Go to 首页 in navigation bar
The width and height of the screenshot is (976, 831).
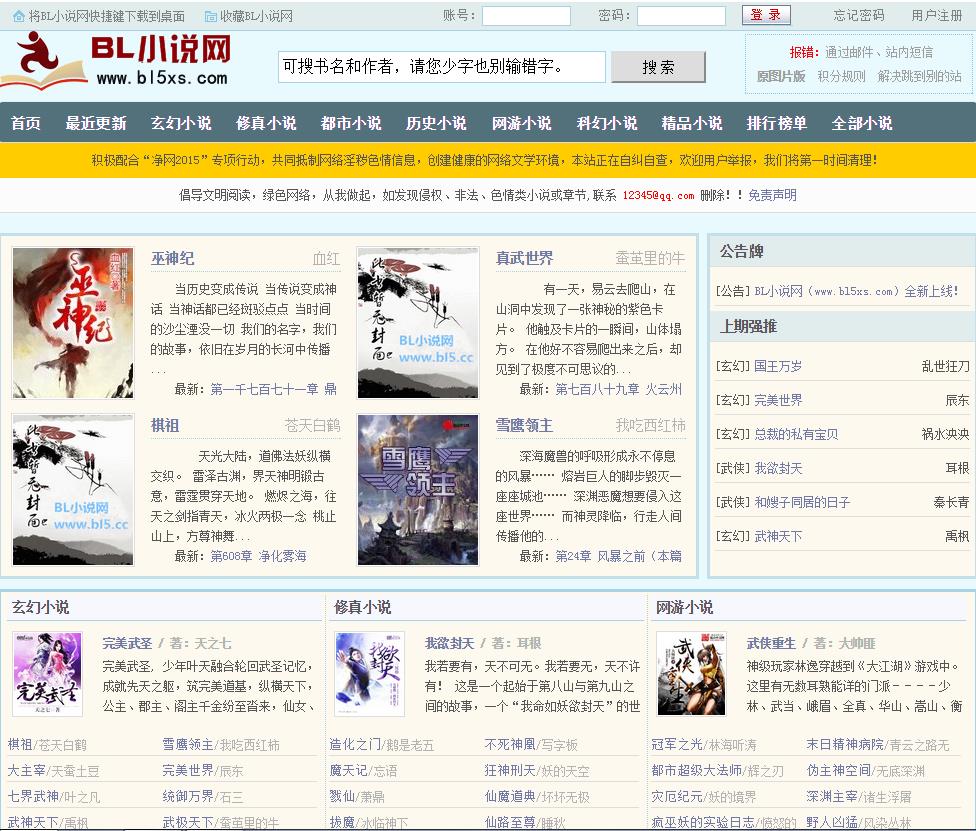[x=26, y=123]
